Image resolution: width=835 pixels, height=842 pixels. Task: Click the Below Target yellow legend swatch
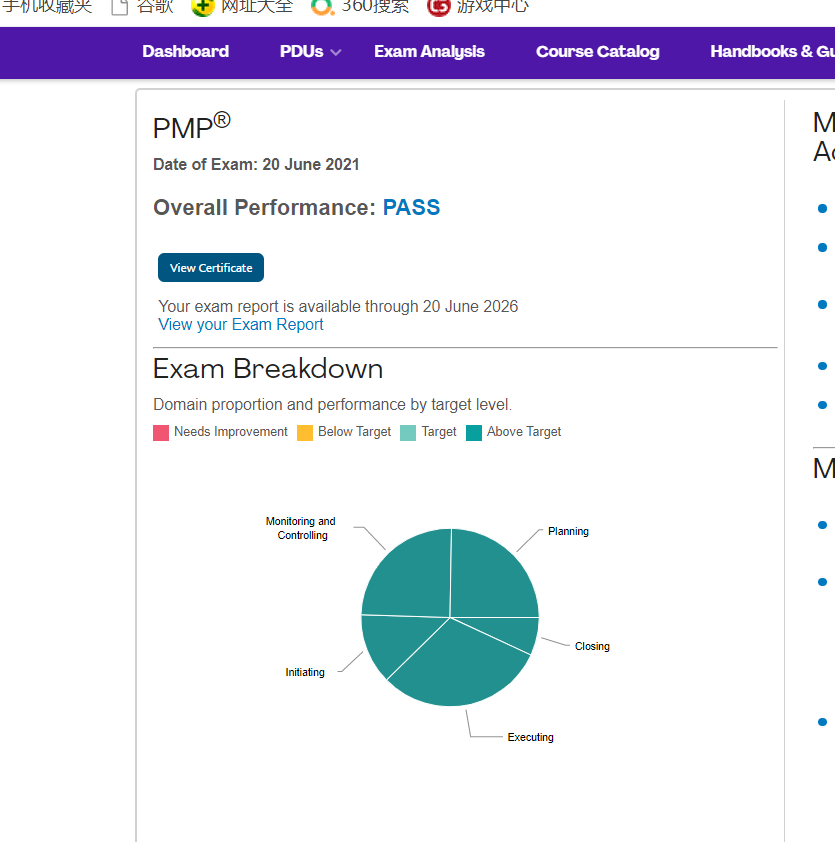click(305, 433)
